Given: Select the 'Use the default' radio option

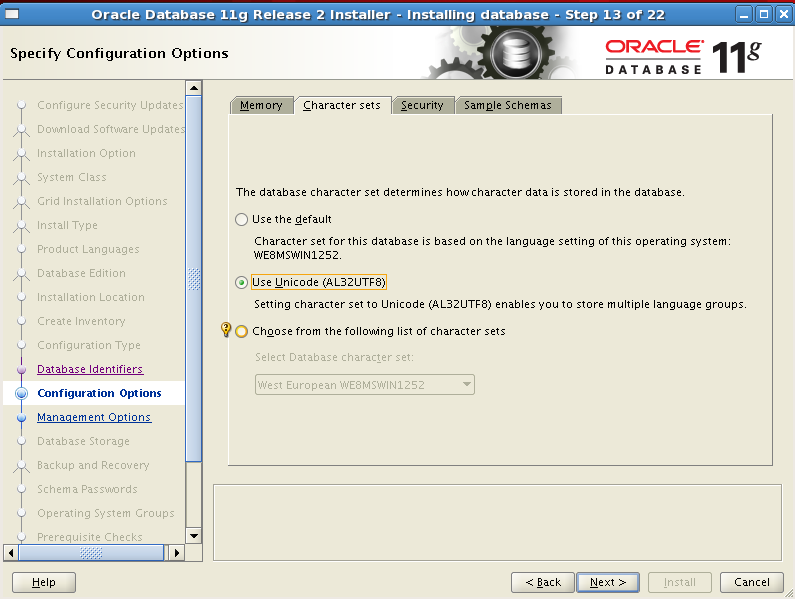Looking at the screenshot, I should [x=241, y=219].
